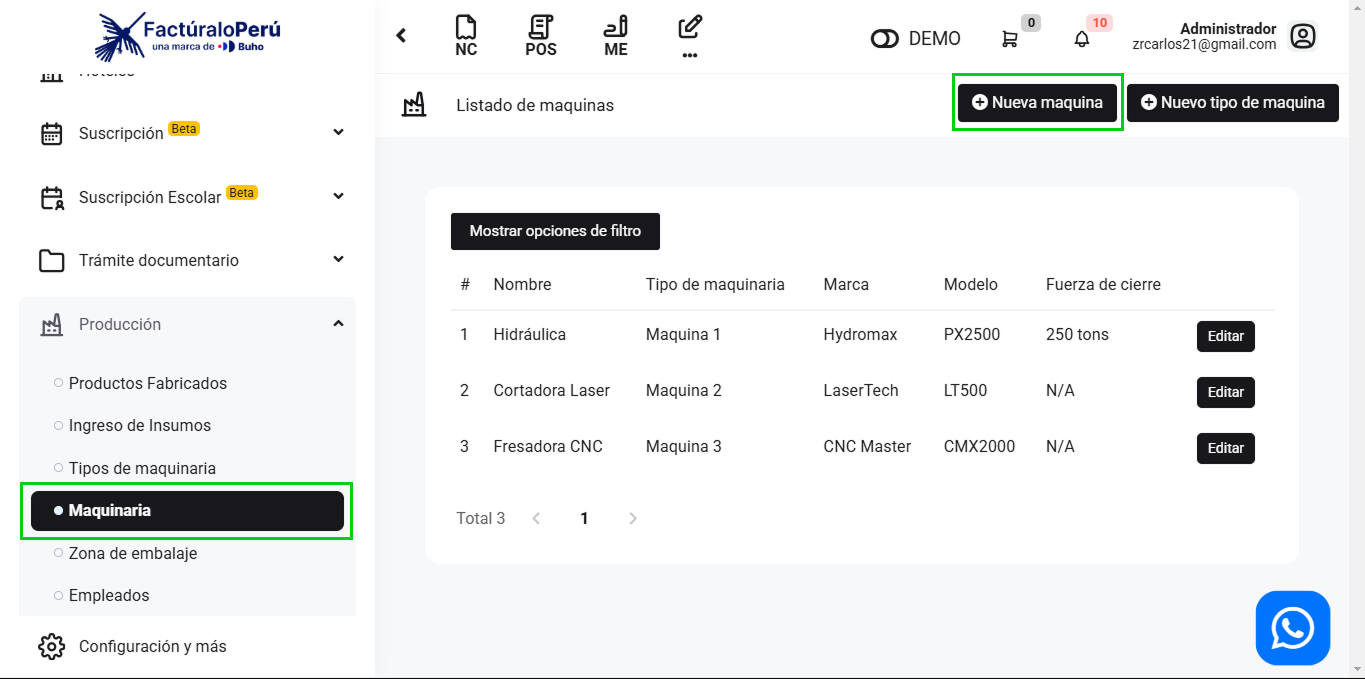Open the shopping cart icon

[1010, 39]
